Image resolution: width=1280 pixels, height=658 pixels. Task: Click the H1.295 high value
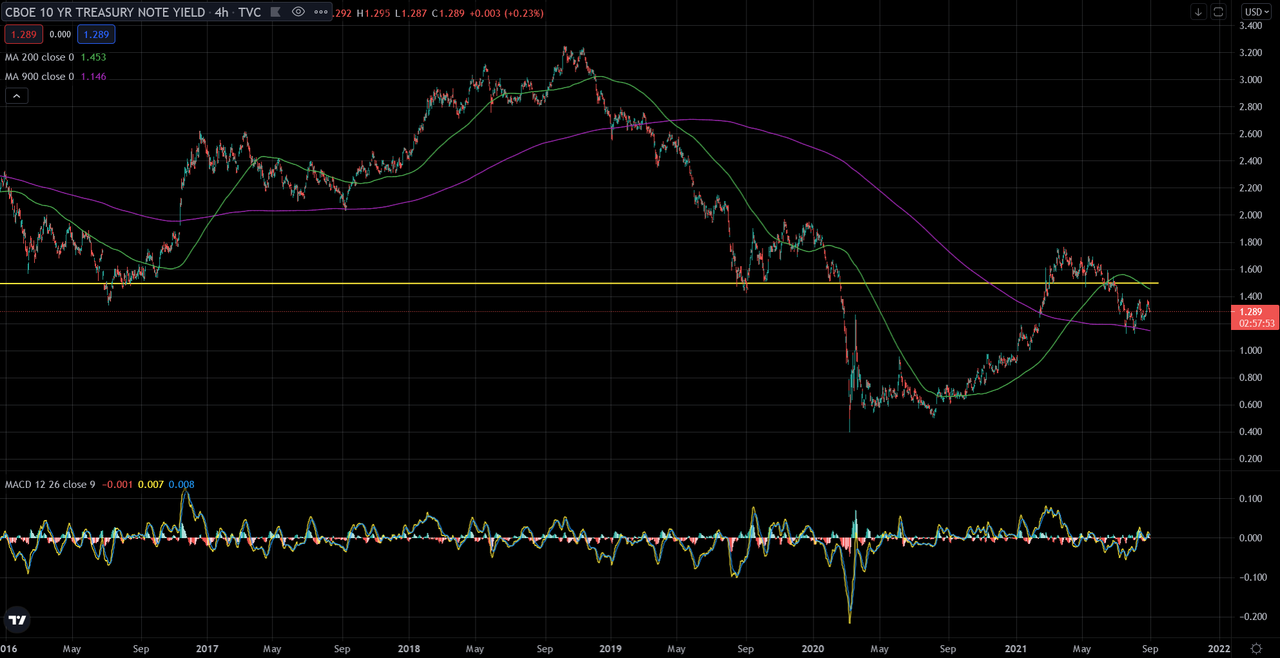tap(376, 12)
